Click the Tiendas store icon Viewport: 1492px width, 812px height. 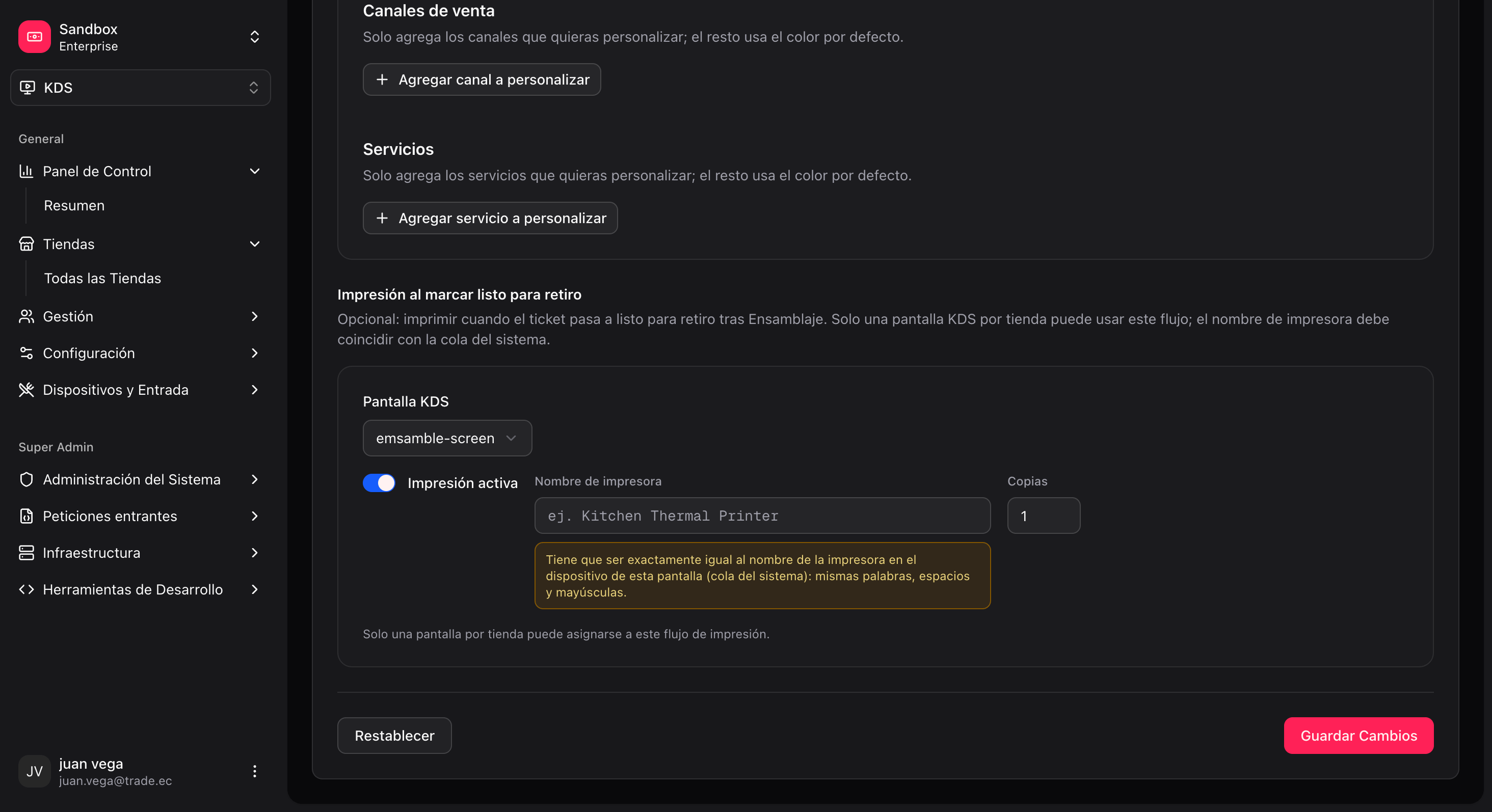(x=26, y=244)
